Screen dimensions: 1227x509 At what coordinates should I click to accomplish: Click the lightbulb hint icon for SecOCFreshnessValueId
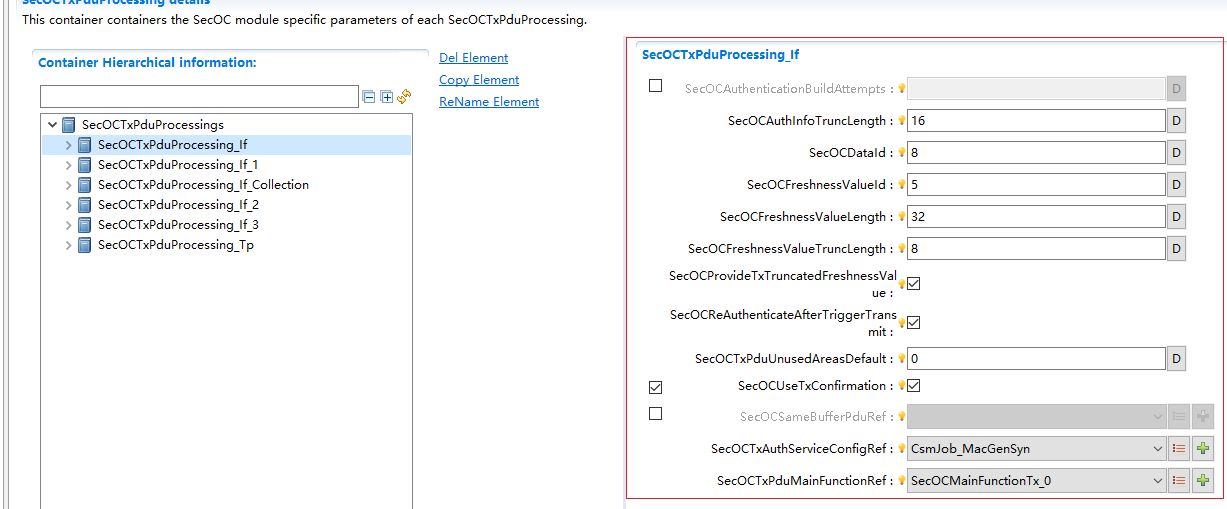pos(901,185)
